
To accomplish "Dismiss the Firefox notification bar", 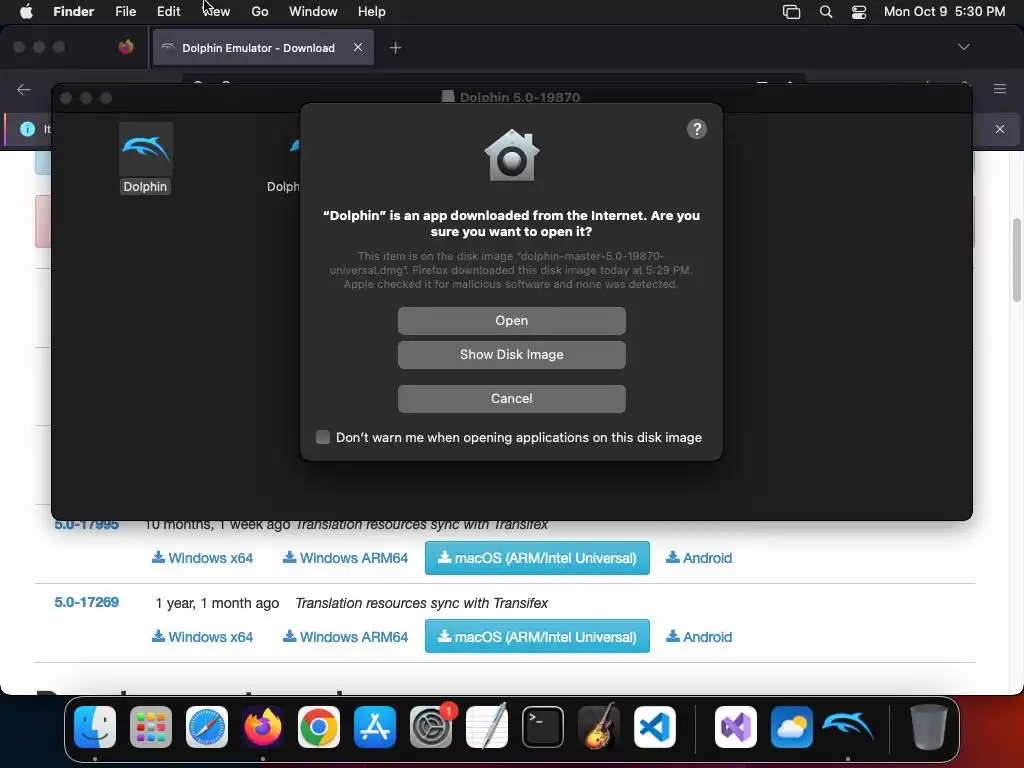I will coord(1000,129).
